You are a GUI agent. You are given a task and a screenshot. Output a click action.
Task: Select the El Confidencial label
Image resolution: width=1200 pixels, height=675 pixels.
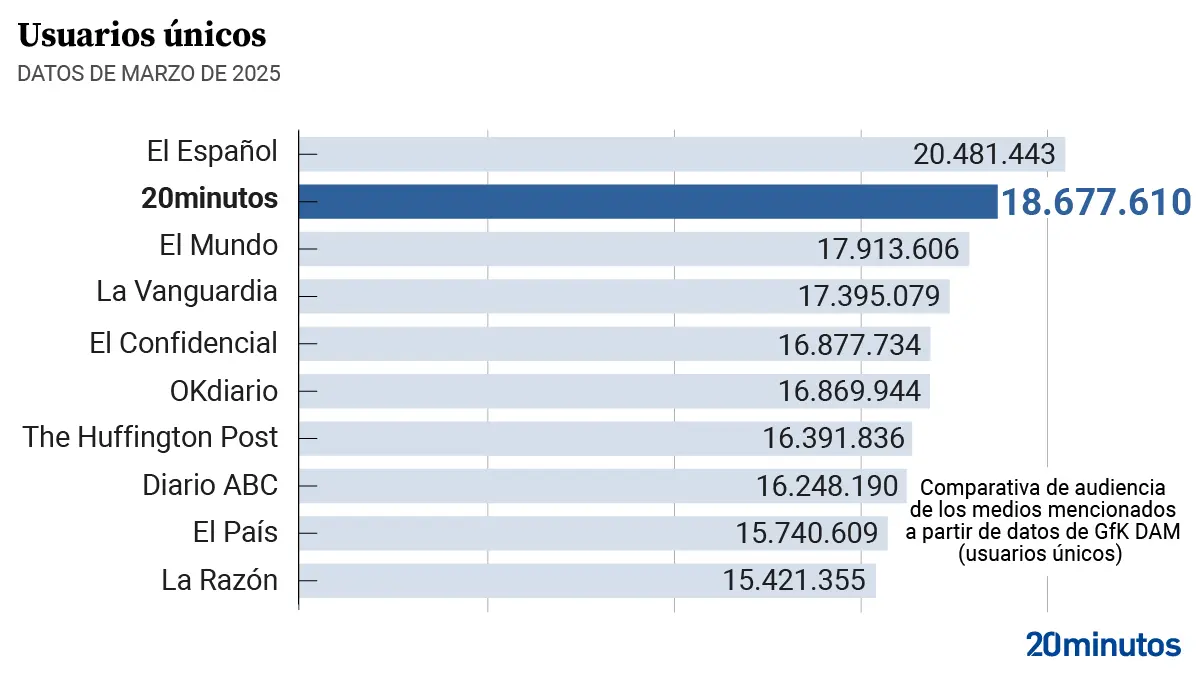pyautogui.click(x=183, y=343)
